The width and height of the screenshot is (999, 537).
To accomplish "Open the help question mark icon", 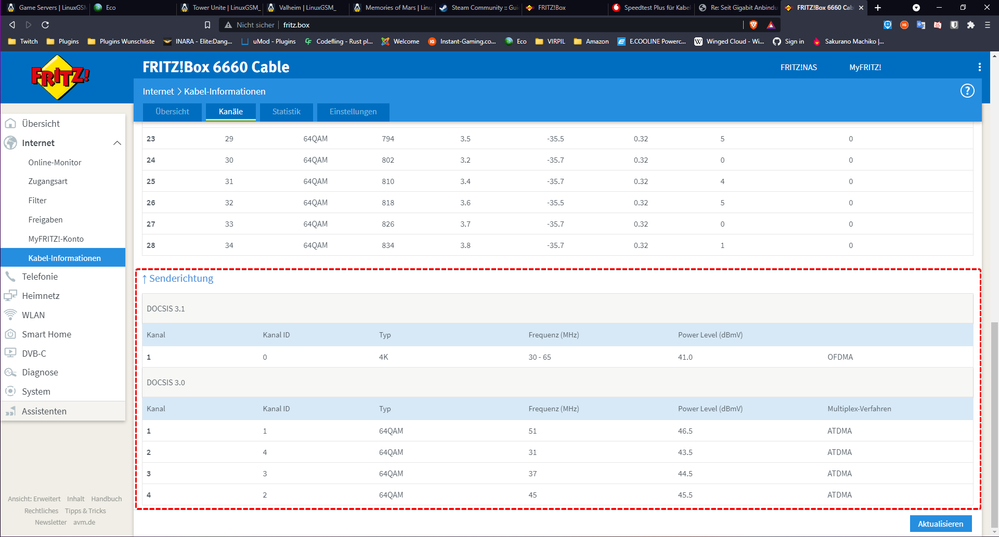I will click(x=967, y=91).
